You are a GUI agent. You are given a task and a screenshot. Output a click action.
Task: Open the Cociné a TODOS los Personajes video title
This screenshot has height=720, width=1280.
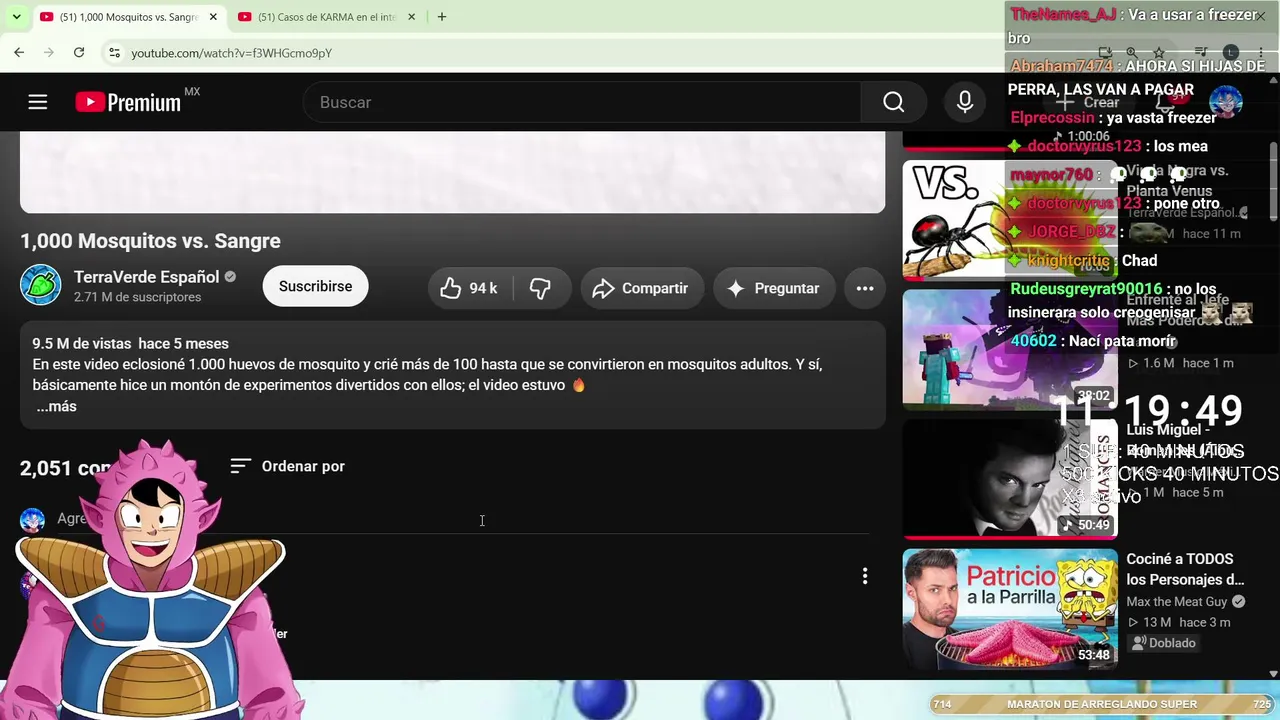coord(1185,569)
